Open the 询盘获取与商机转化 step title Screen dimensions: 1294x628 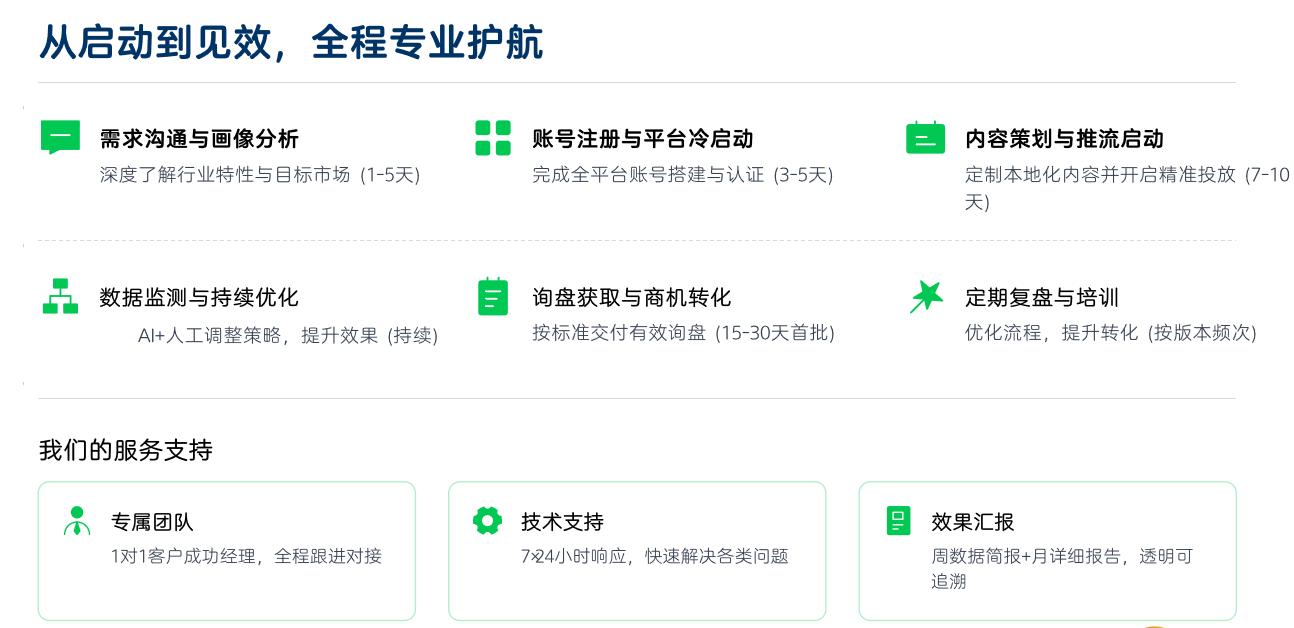631,297
